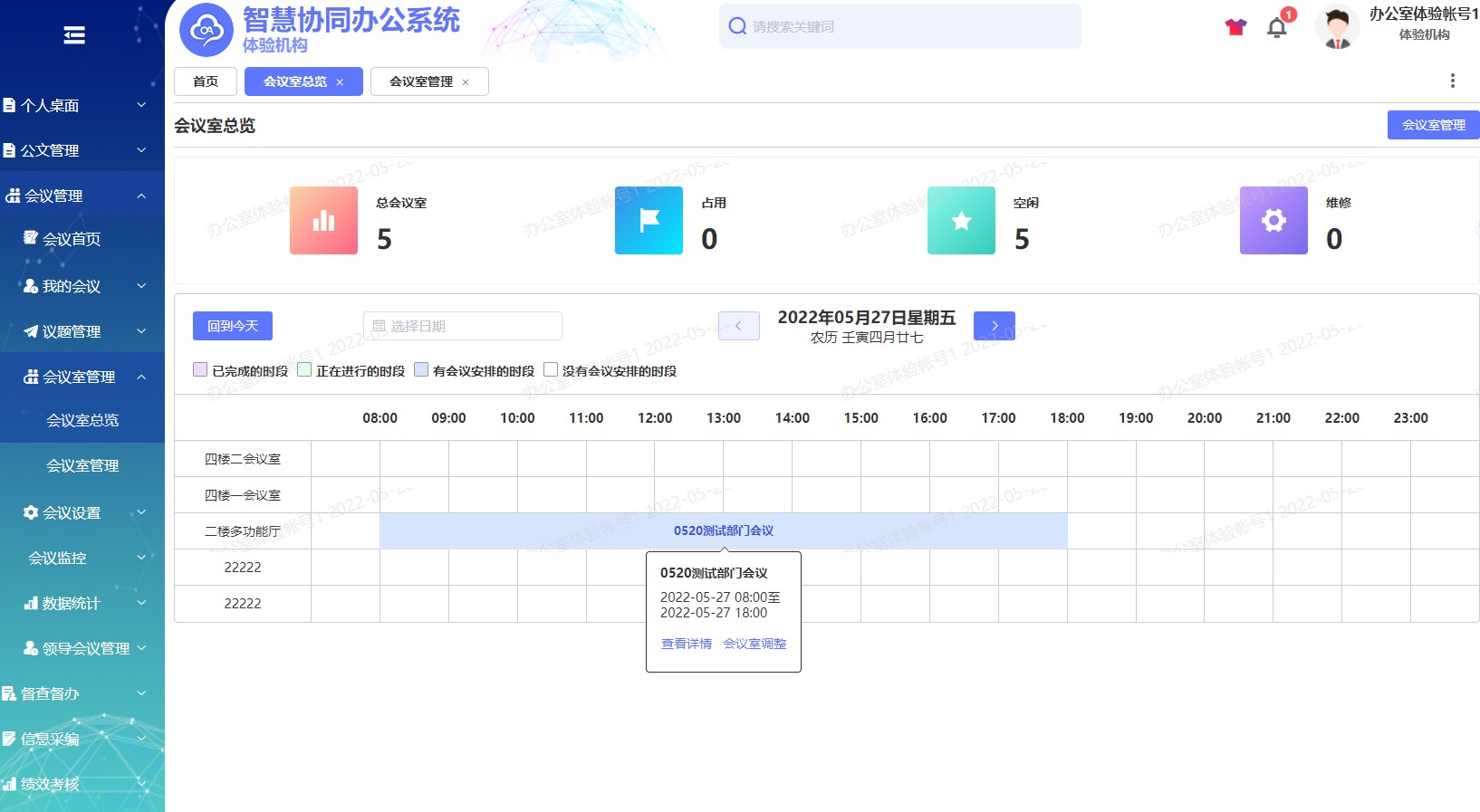The height and width of the screenshot is (812, 1480).
Task: Click the blue flag occupied icon
Action: 649,221
